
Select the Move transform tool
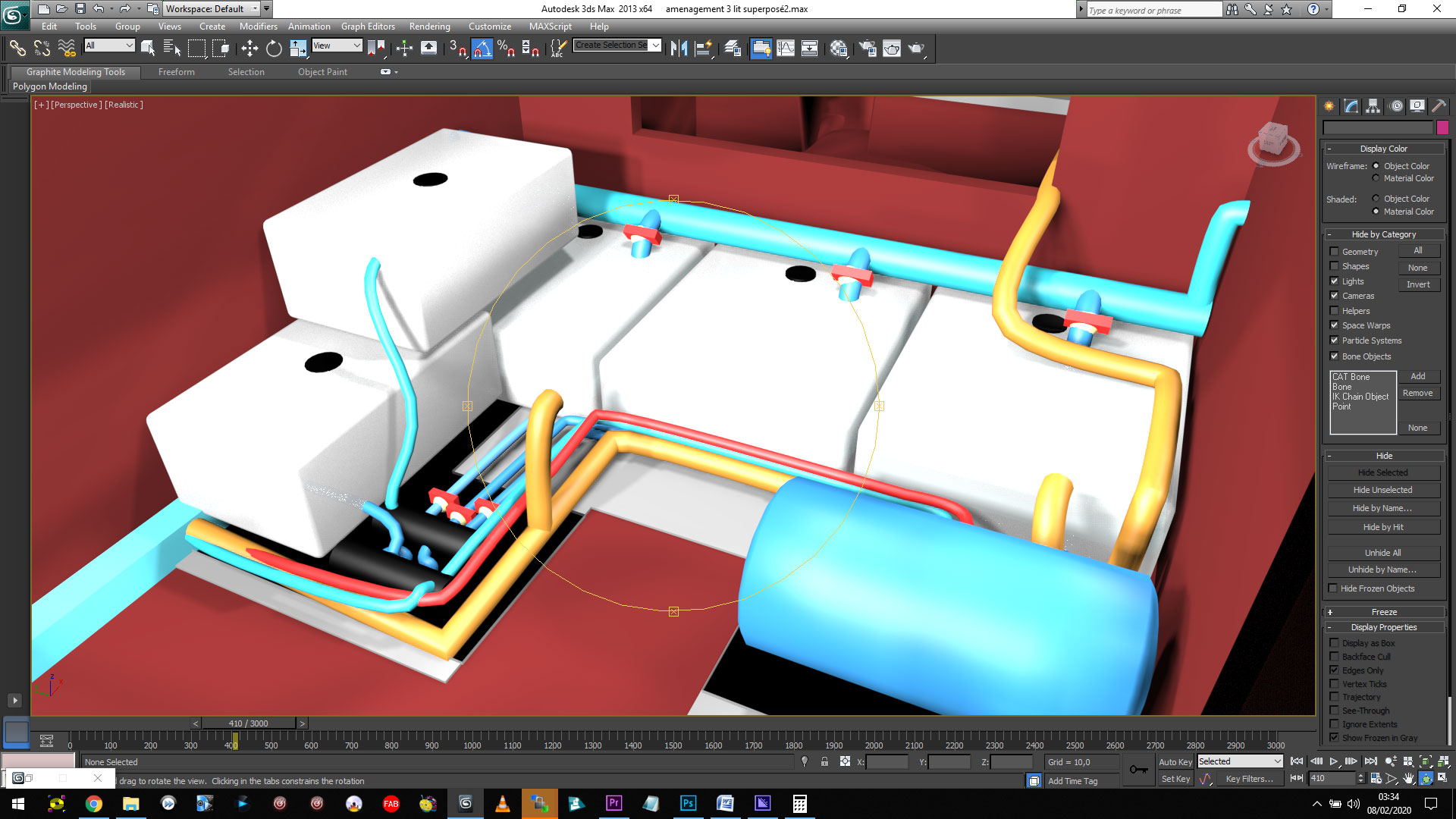[249, 49]
